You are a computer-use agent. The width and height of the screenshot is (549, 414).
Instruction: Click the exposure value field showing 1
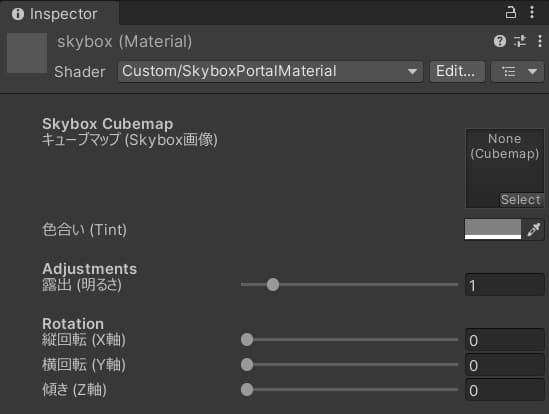[x=505, y=285]
